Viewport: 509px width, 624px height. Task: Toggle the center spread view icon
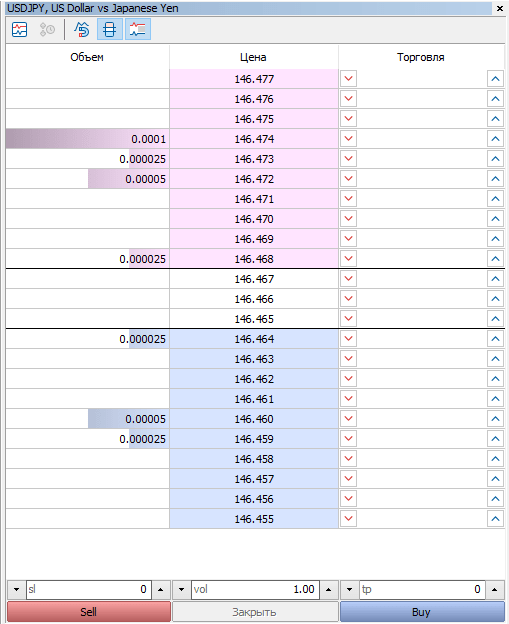(x=110, y=29)
